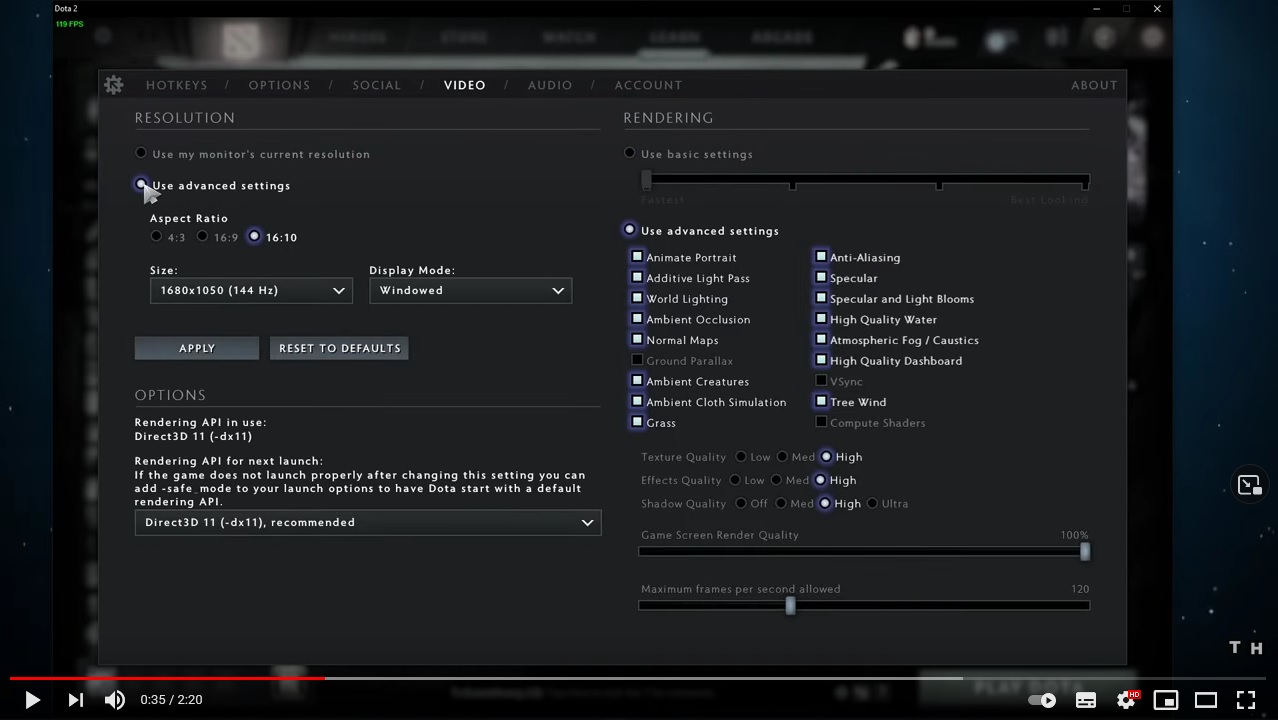Open the Account tab
1278x720 pixels.
point(648,85)
